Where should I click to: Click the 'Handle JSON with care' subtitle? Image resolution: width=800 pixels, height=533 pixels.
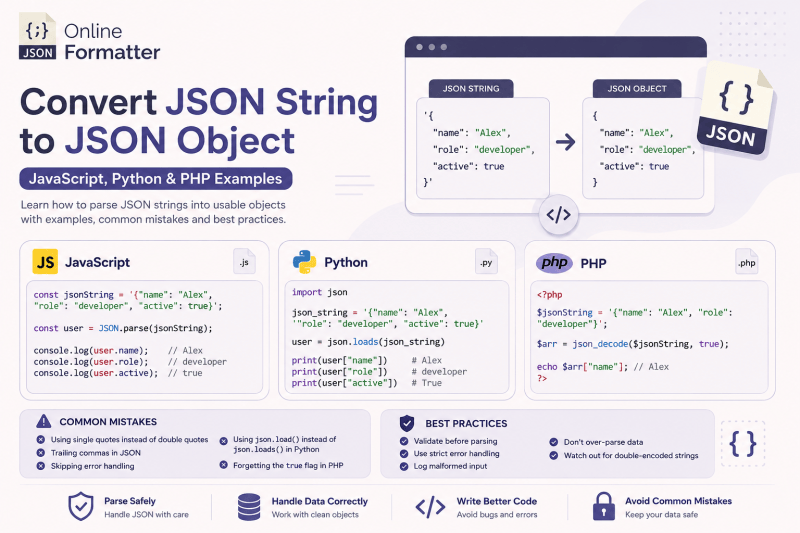coord(146,515)
